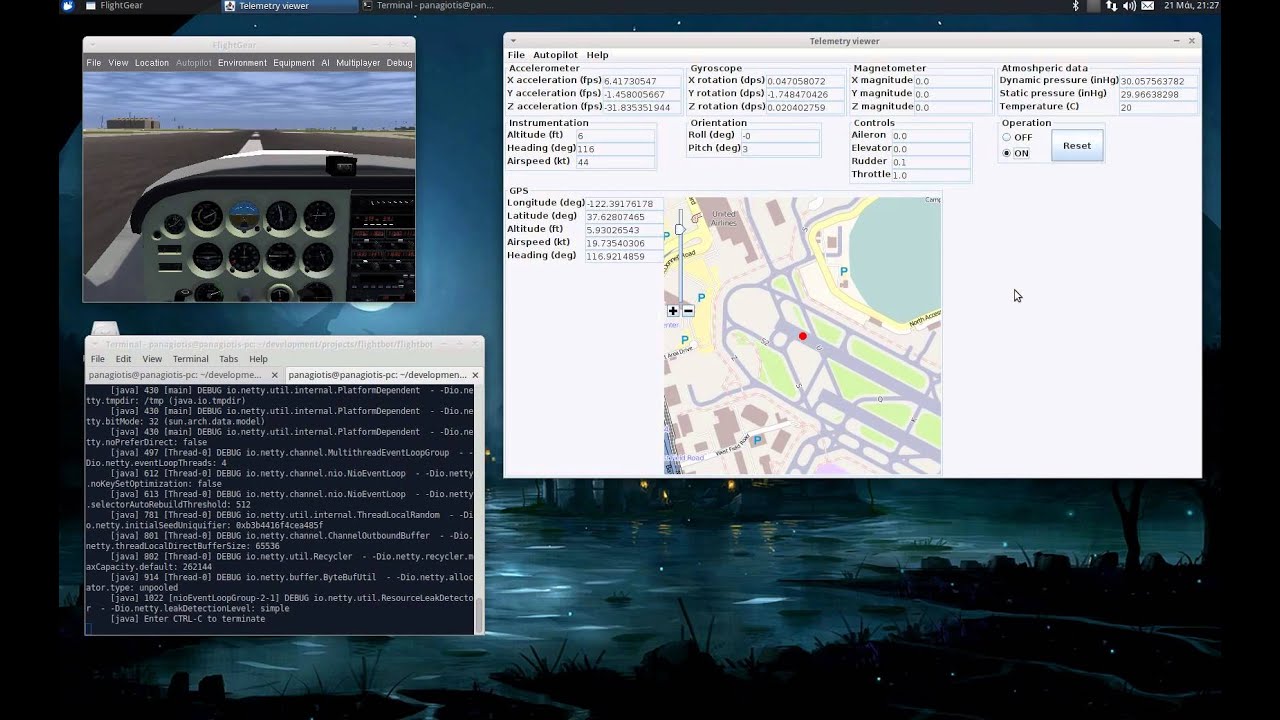Click the GPS Longitude value field

click(623, 204)
